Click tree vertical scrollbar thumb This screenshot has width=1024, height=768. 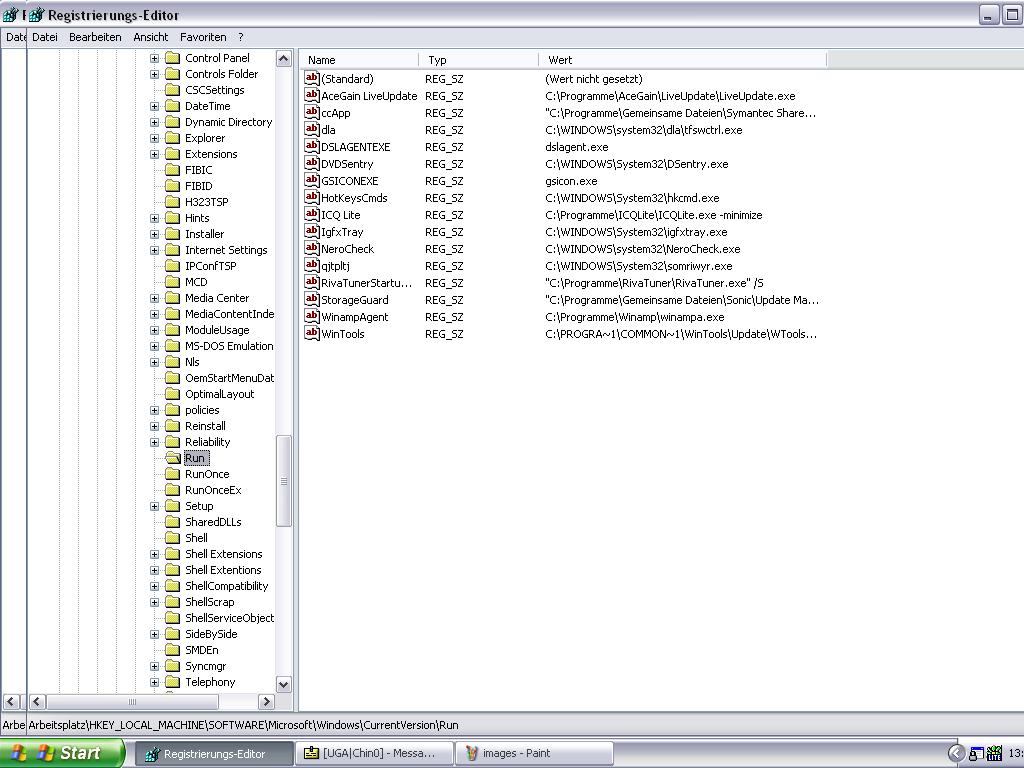click(x=283, y=481)
